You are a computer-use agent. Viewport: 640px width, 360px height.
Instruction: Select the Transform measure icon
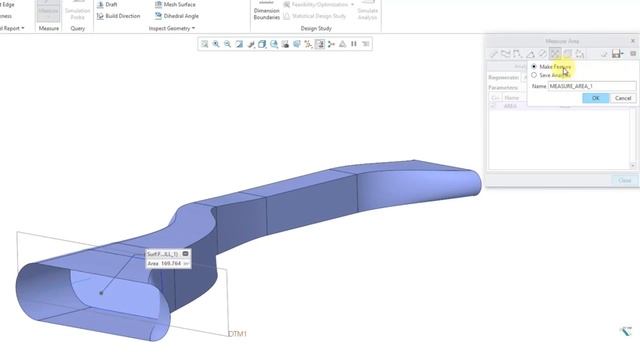coord(580,54)
